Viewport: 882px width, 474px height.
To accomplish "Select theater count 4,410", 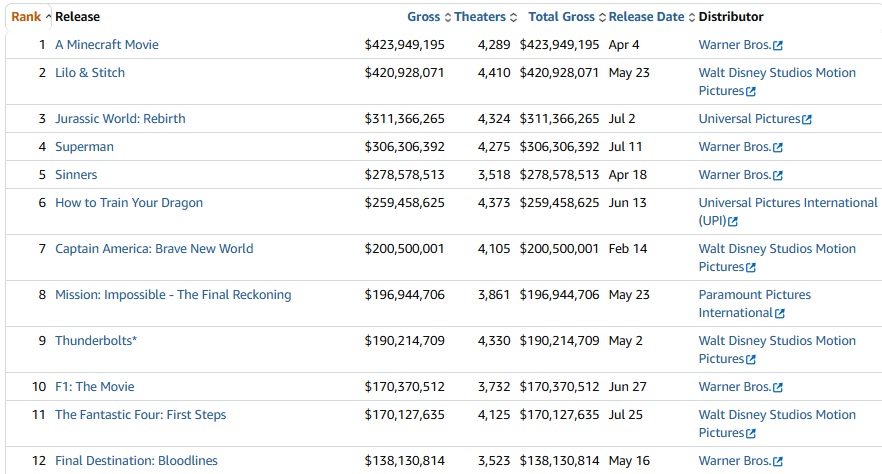I will tap(494, 73).
